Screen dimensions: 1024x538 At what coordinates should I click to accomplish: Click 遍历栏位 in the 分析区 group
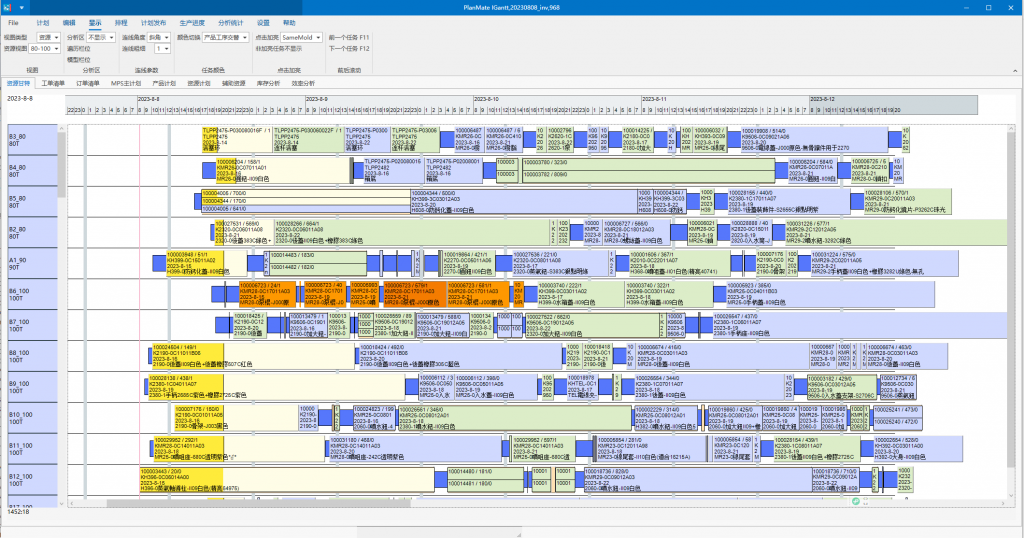78,49
